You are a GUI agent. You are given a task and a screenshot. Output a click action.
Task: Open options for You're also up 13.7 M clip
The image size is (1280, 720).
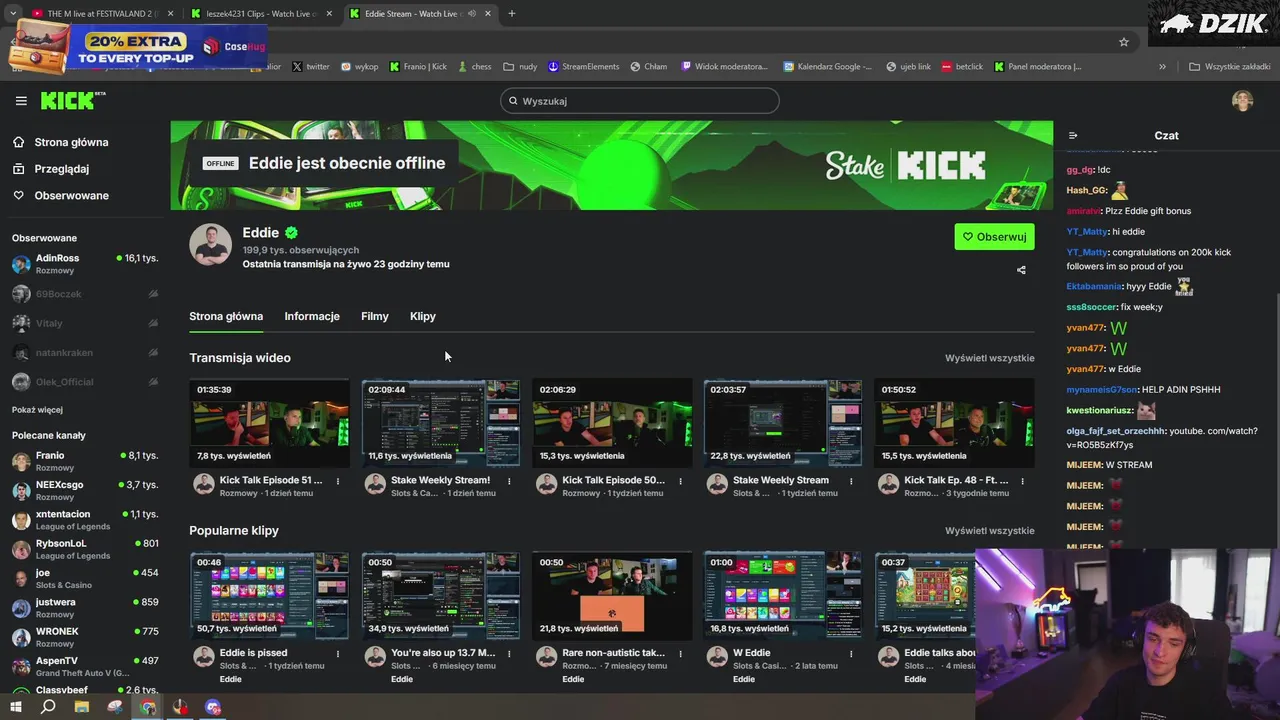509,654
